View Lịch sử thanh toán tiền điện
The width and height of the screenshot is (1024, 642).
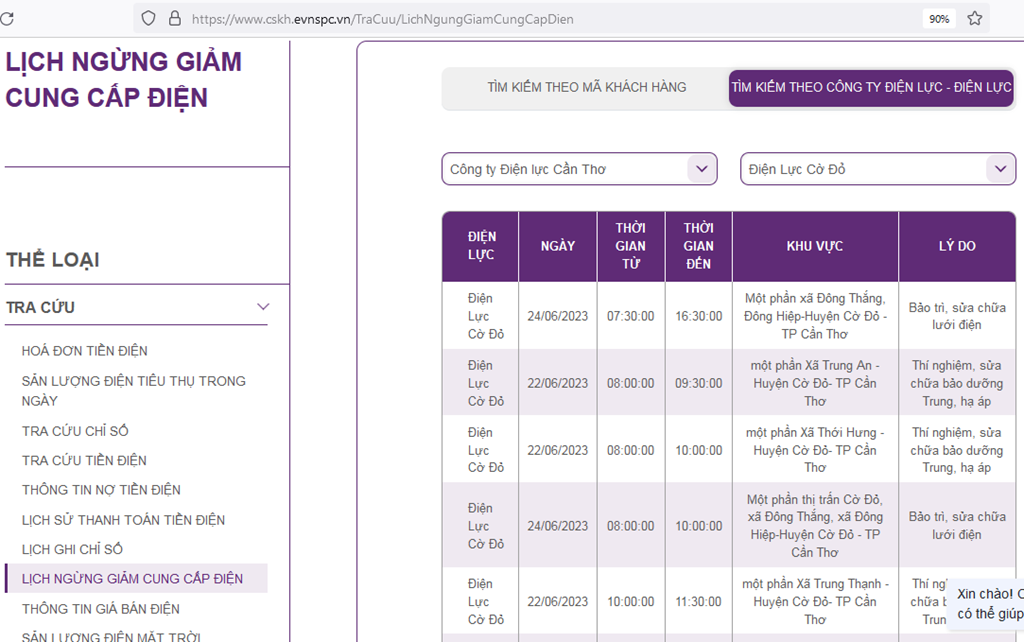tap(123, 520)
